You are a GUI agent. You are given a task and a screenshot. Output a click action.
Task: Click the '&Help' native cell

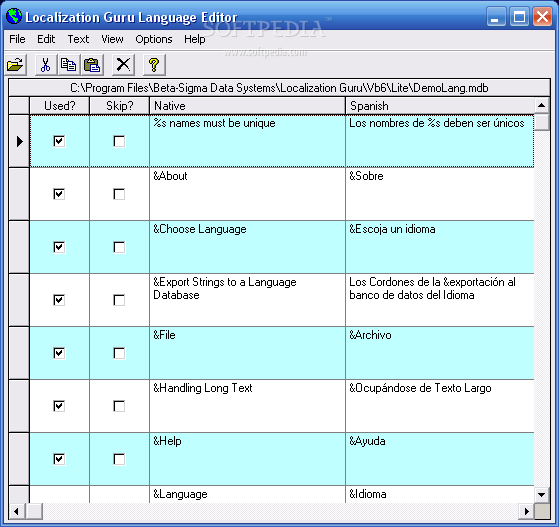click(247, 459)
